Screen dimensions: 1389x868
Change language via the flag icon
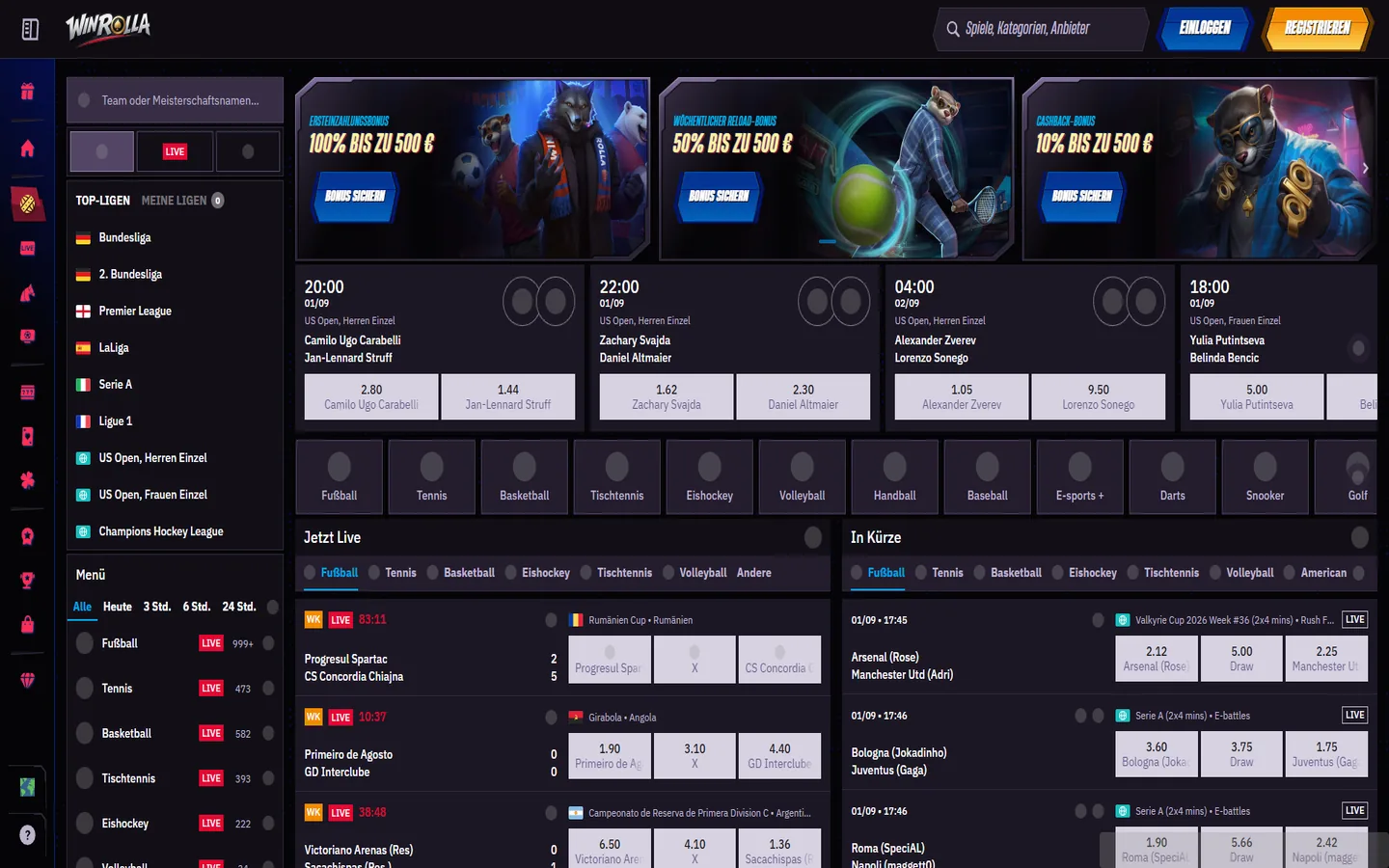pyautogui.click(x=27, y=787)
